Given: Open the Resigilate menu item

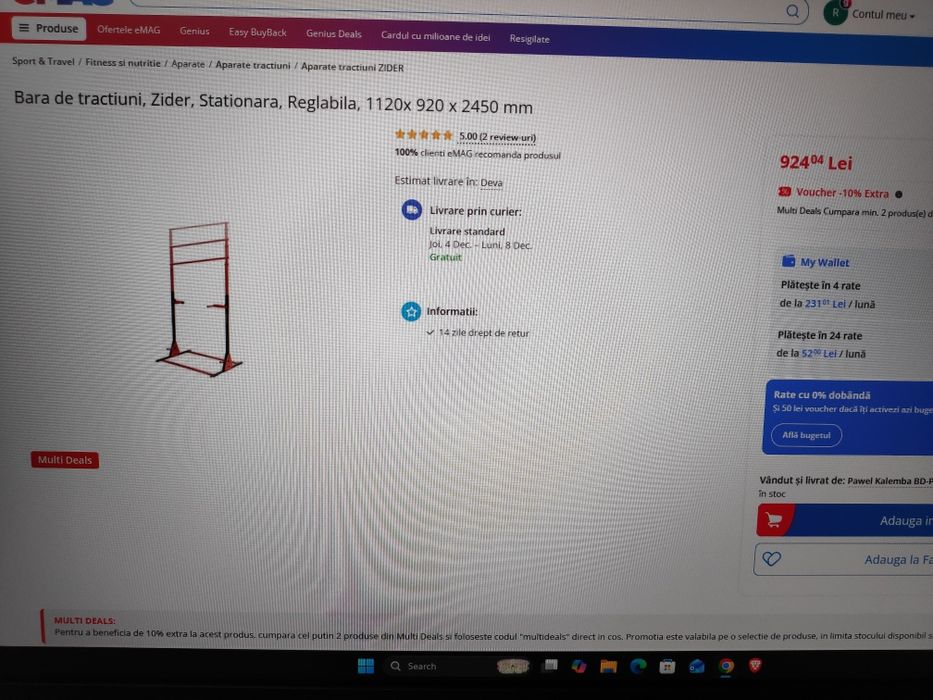Looking at the screenshot, I should click(x=529, y=39).
